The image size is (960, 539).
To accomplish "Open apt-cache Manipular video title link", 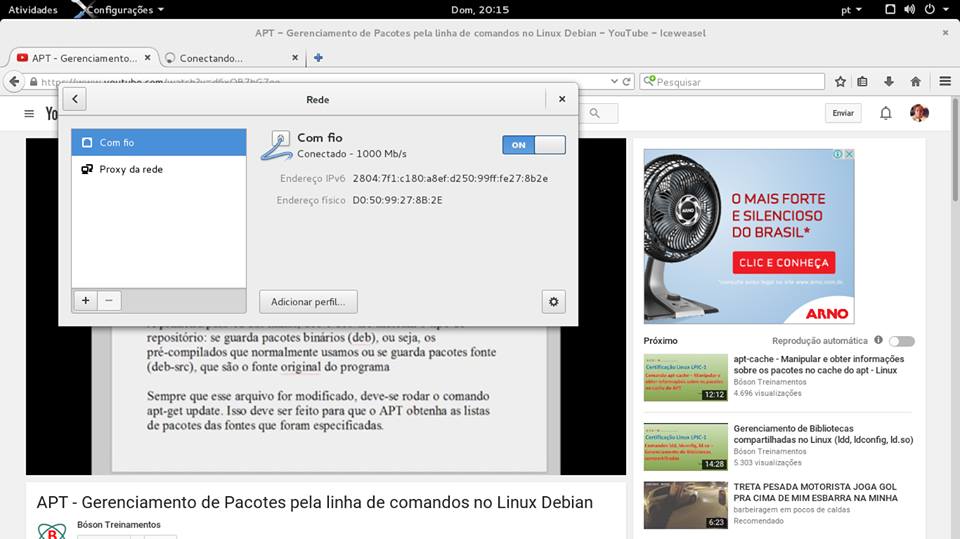I will click(819, 364).
